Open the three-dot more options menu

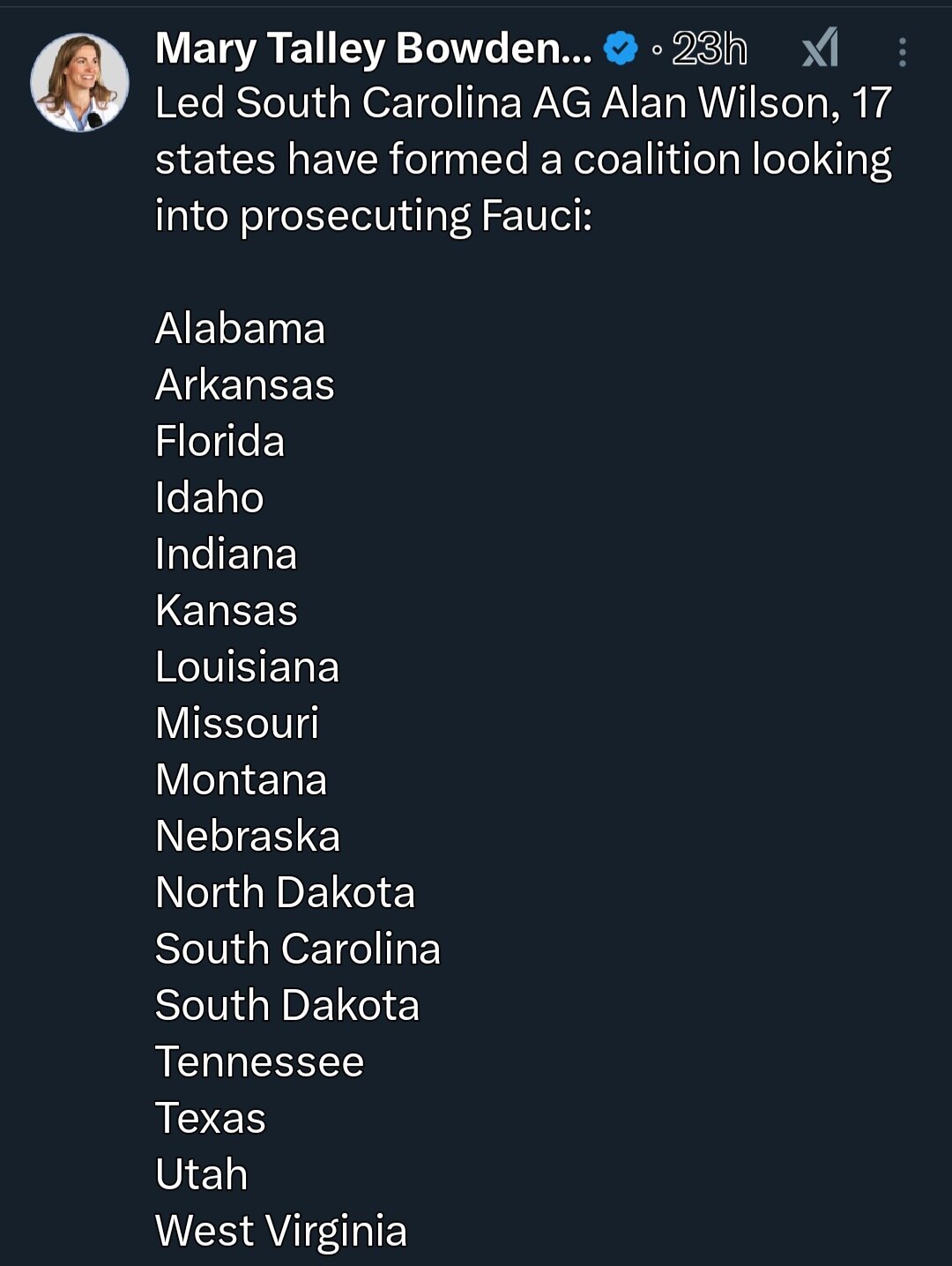click(902, 52)
